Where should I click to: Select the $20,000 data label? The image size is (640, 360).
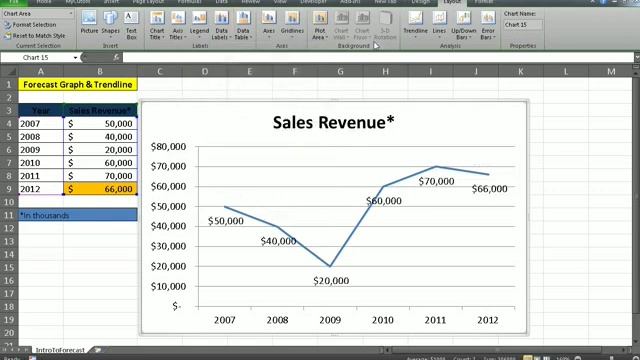331,281
